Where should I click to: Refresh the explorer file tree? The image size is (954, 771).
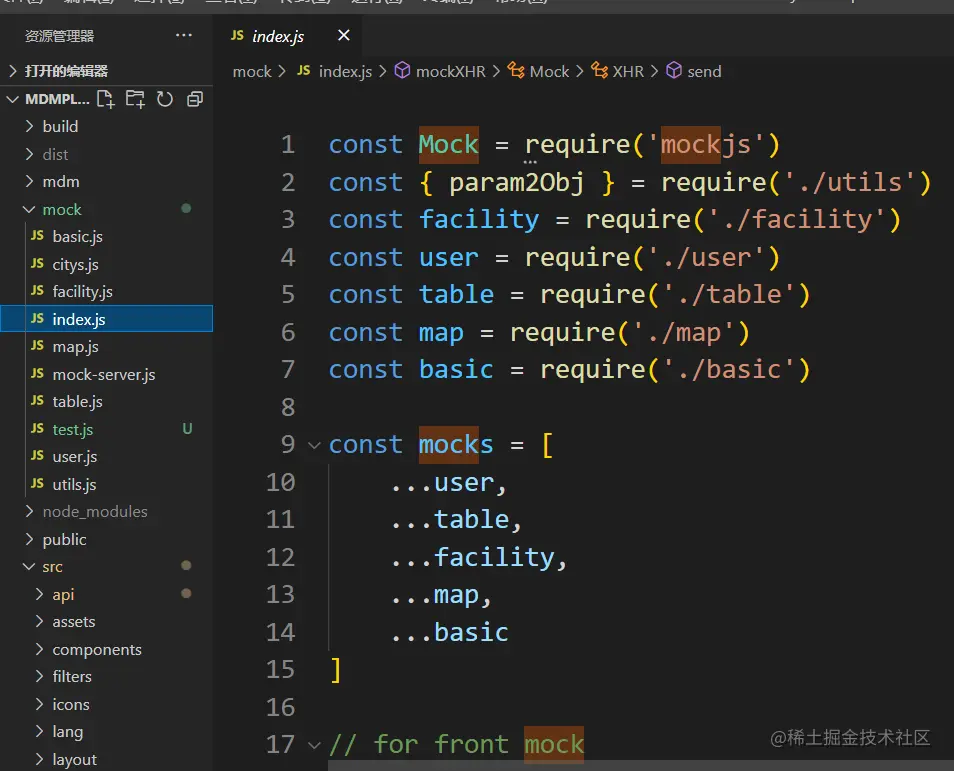tap(165, 99)
